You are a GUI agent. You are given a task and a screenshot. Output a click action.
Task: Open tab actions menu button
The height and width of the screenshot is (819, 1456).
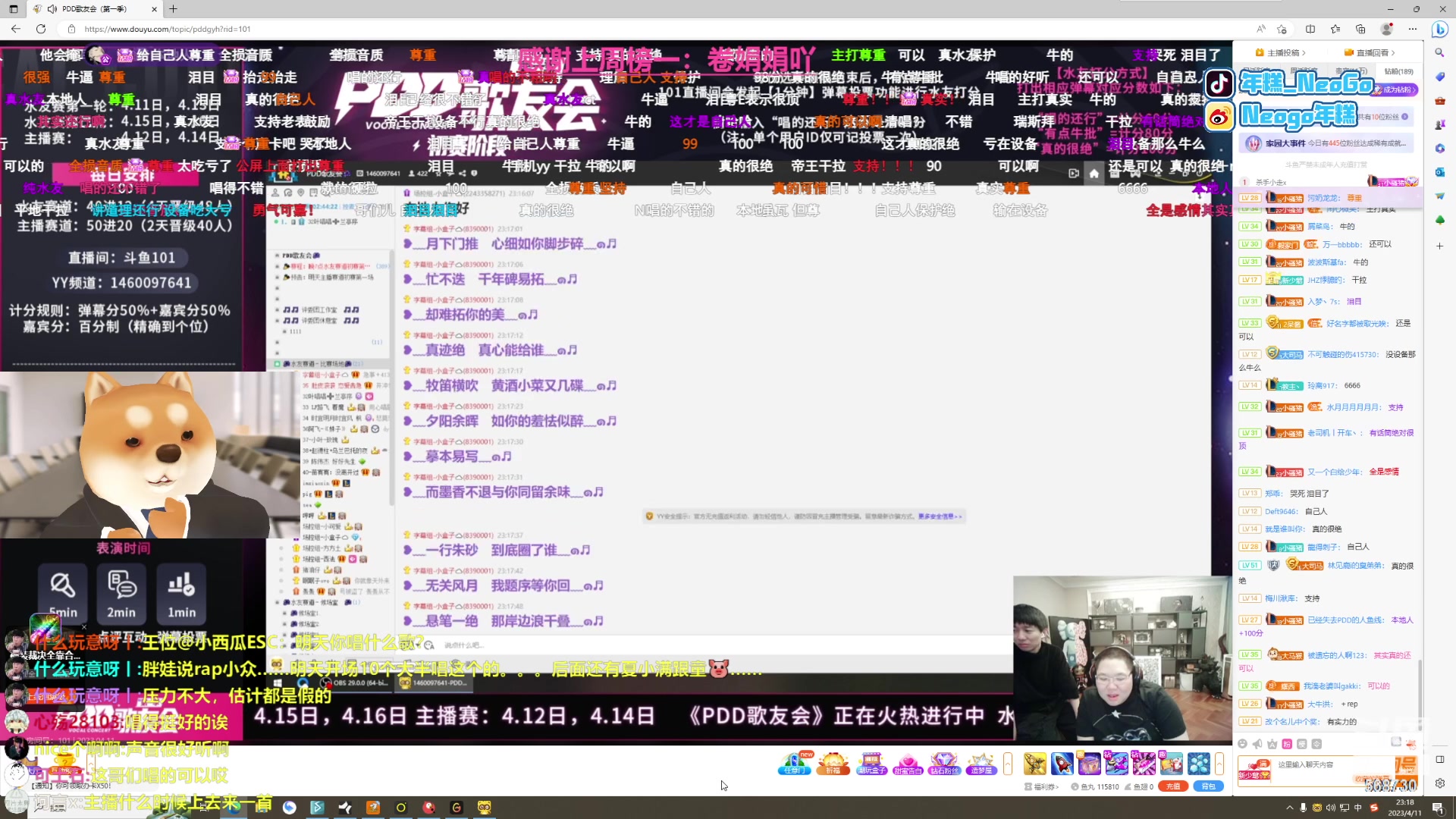tap(13, 9)
